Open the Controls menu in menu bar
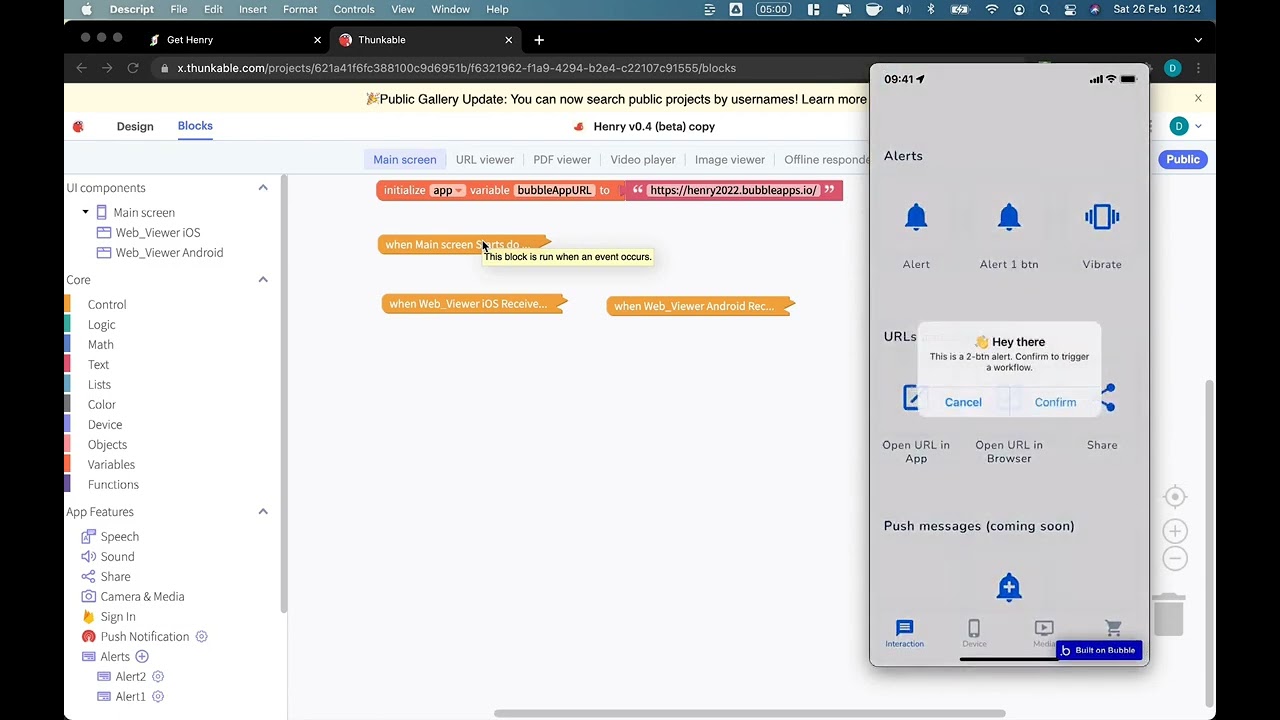This screenshot has height=720, width=1280. coord(354,9)
